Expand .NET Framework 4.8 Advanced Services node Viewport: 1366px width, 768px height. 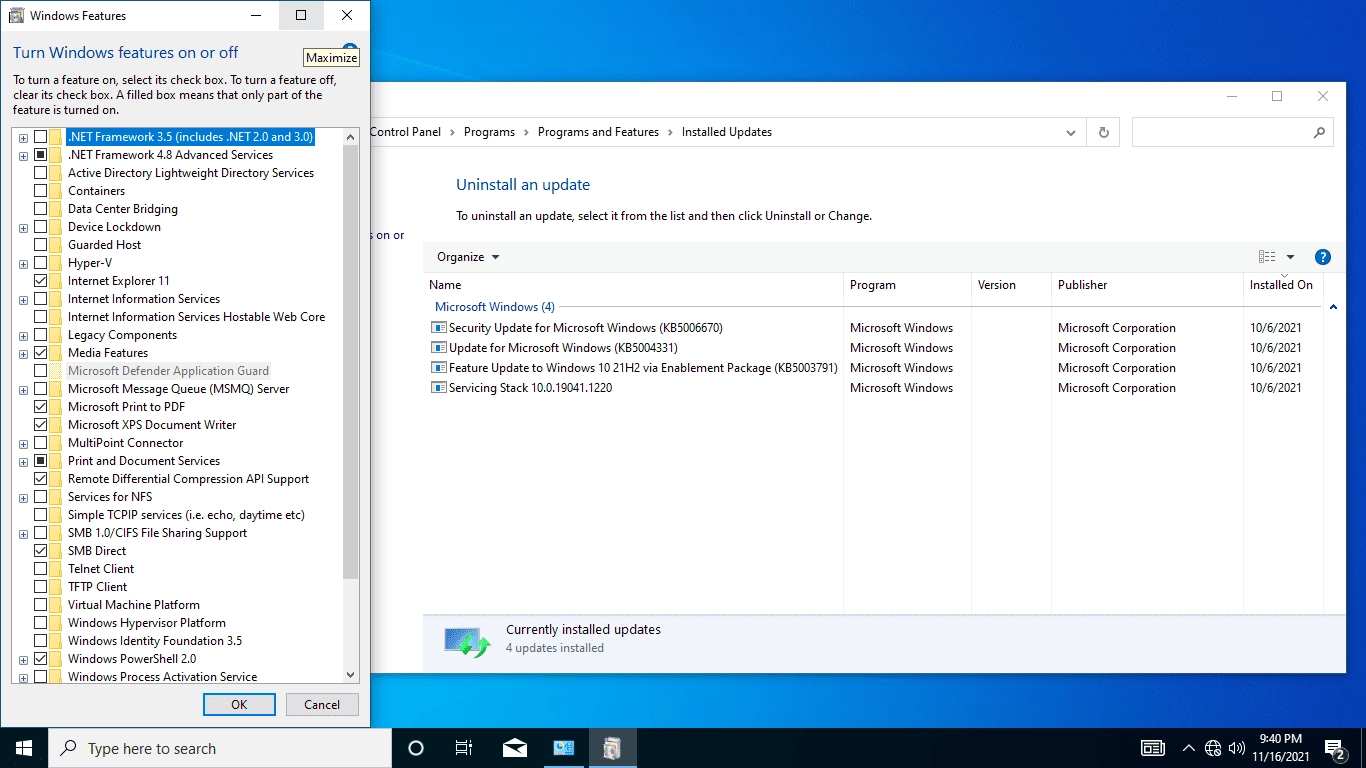[23, 155]
